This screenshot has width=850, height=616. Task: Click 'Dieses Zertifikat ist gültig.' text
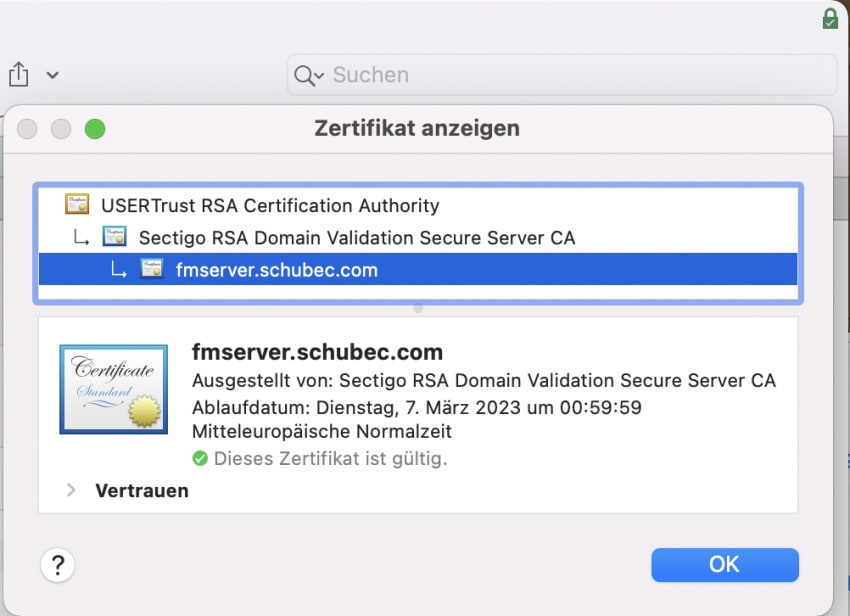[331, 459]
